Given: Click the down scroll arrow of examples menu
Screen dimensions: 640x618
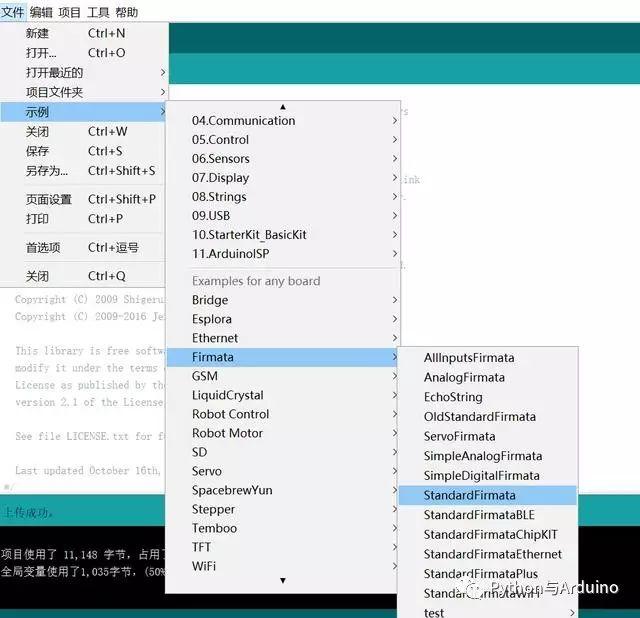Looking at the screenshot, I should click(x=283, y=580).
